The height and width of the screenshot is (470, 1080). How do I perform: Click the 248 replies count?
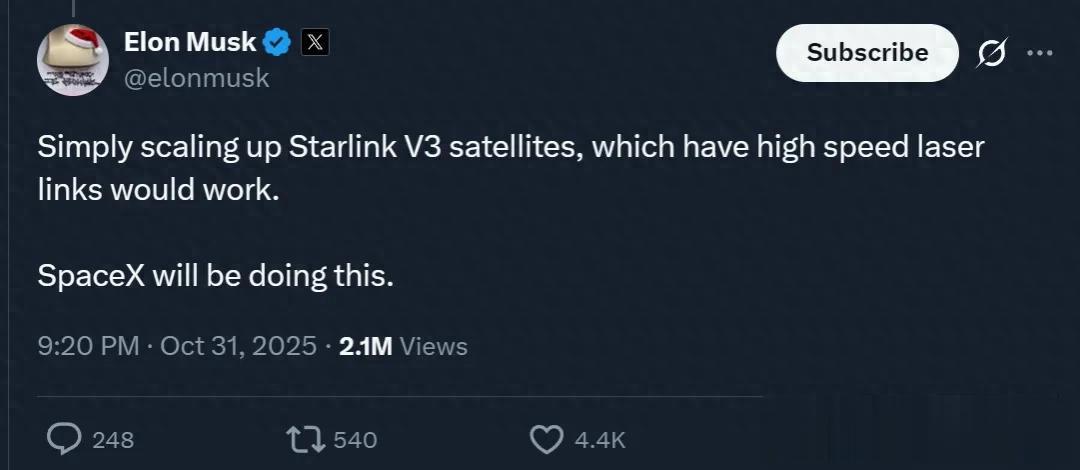(112, 439)
